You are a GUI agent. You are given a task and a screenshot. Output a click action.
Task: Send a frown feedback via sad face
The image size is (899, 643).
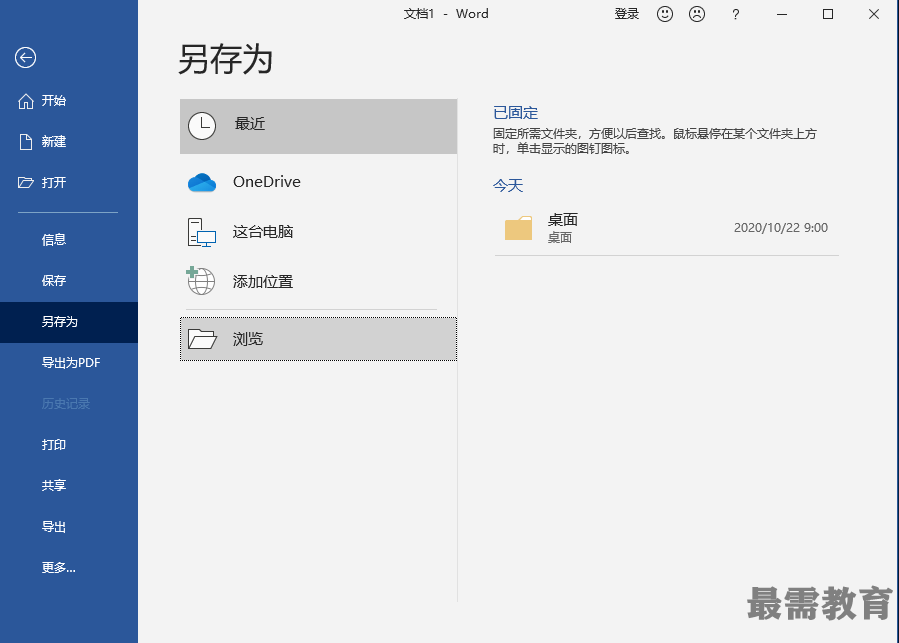pos(697,14)
